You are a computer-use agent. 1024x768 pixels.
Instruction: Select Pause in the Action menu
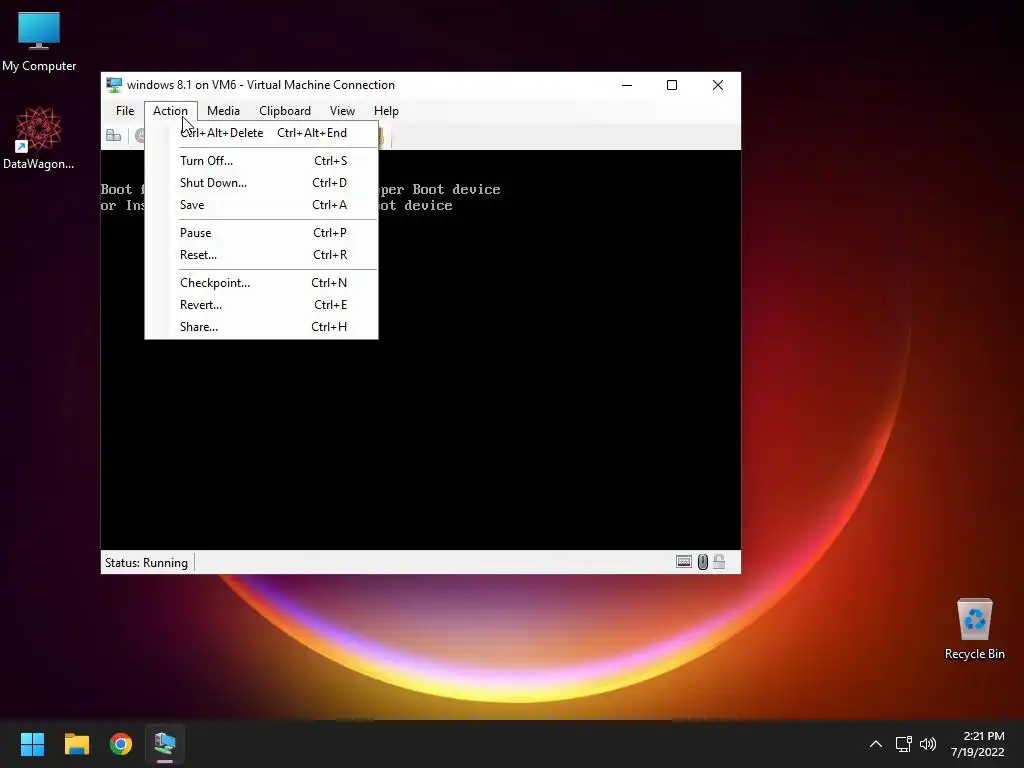[x=261, y=233]
